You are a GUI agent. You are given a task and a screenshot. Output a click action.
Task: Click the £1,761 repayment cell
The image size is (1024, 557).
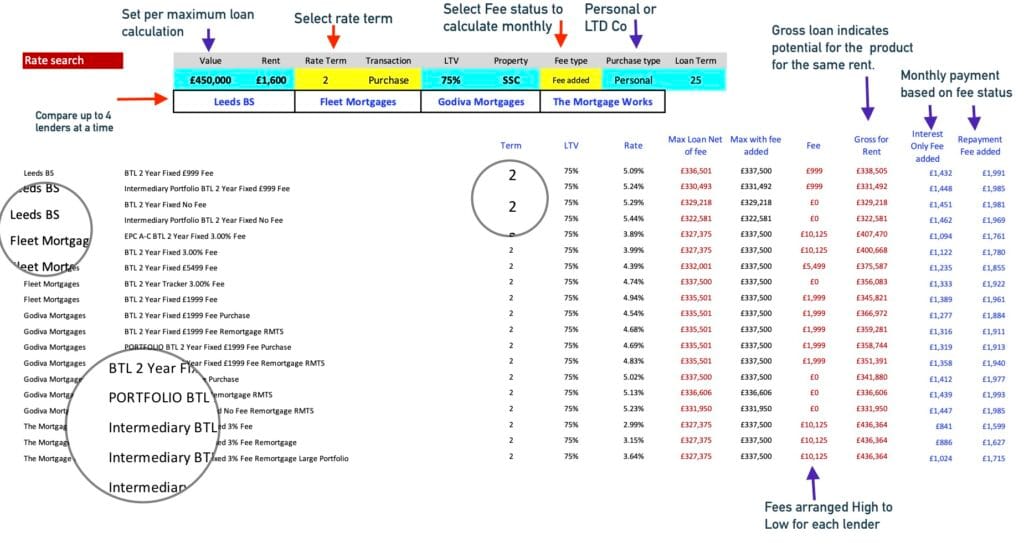pyautogui.click(x=993, y=237)
